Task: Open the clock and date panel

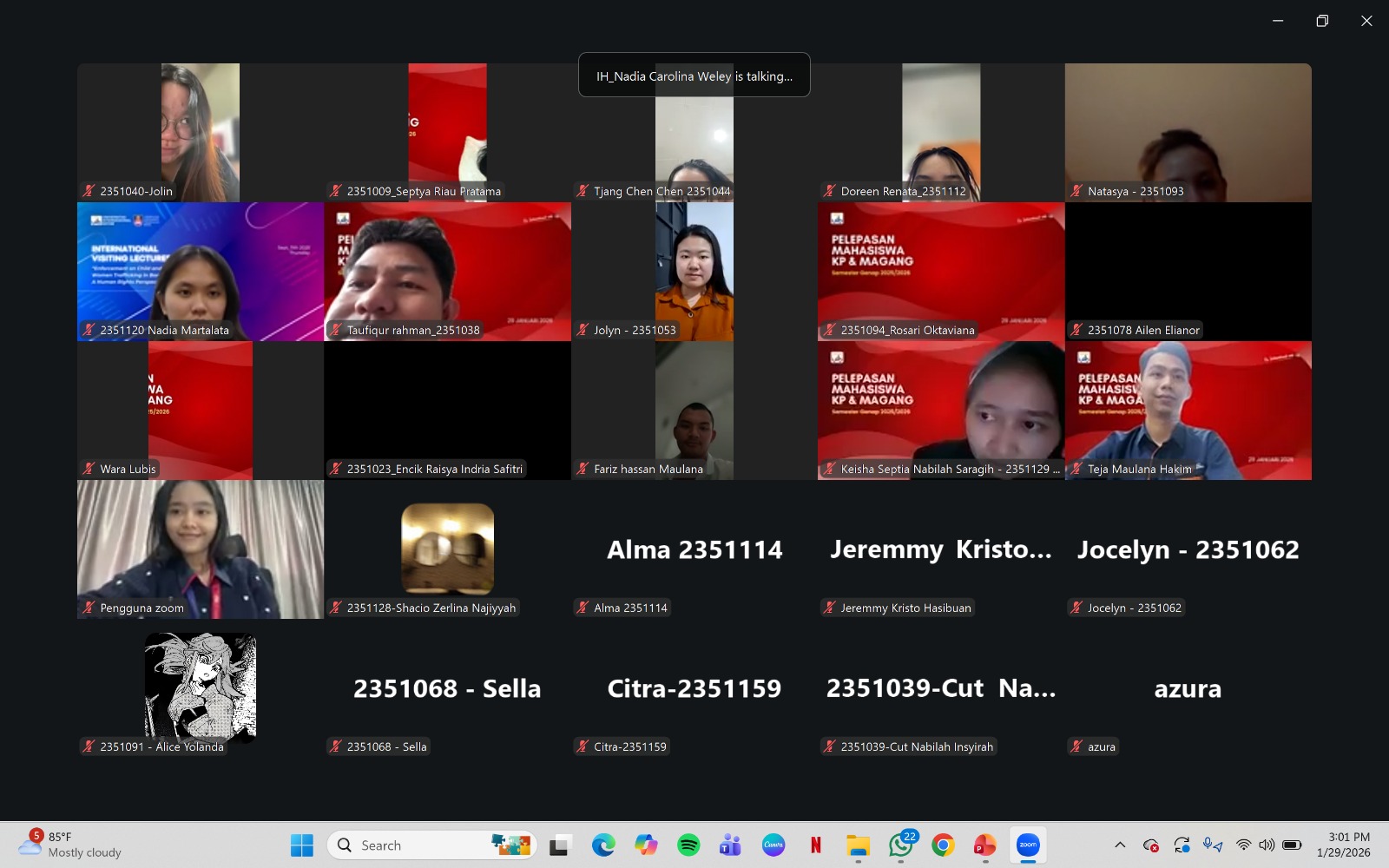Action: click(x=1344, y=845)
